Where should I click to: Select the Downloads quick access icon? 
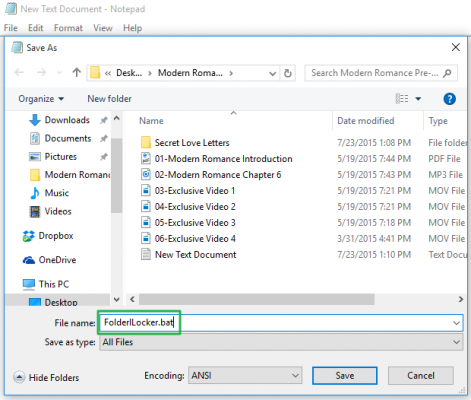coord(35,120)
